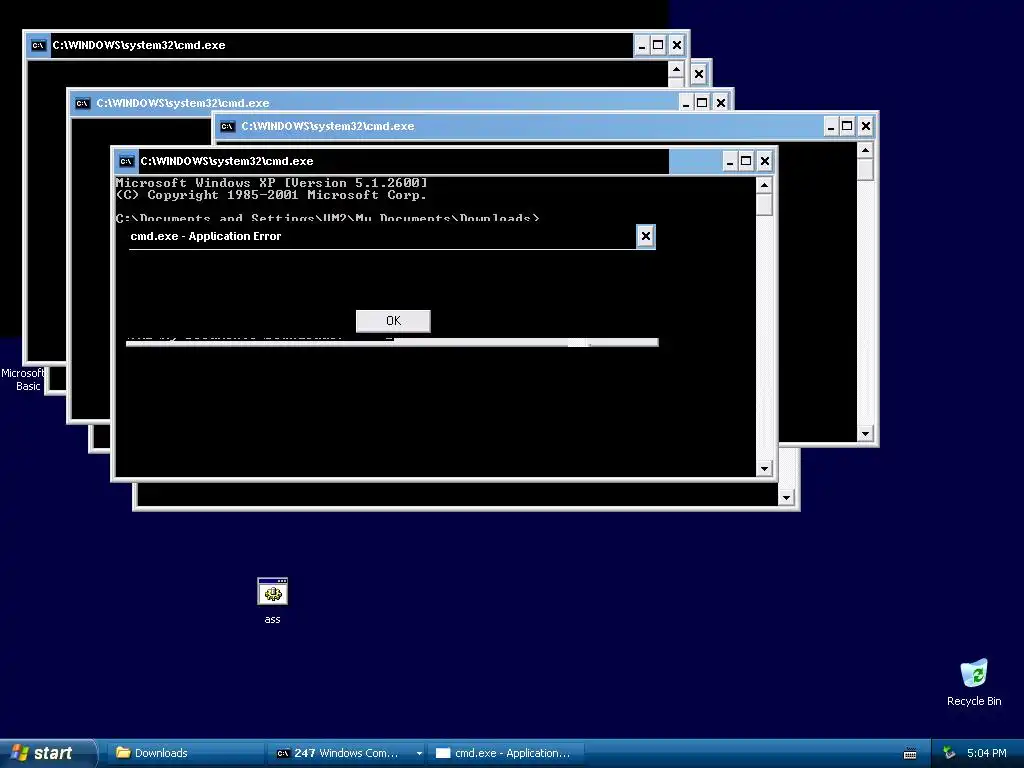Click cmd icon in second cmd window title
The image size is (1024, 768).
82,103
